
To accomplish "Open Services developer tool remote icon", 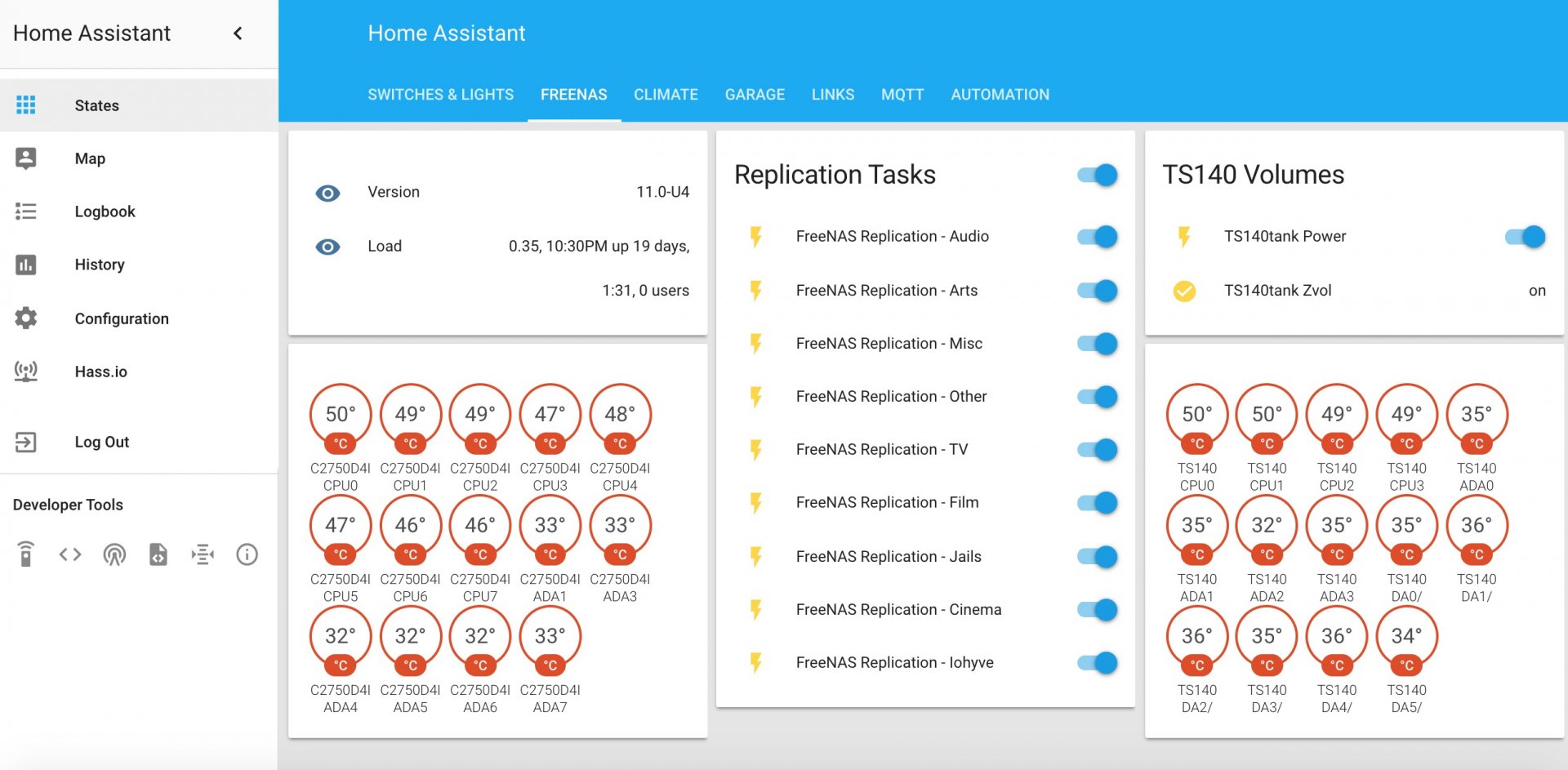I will [26, 554].
